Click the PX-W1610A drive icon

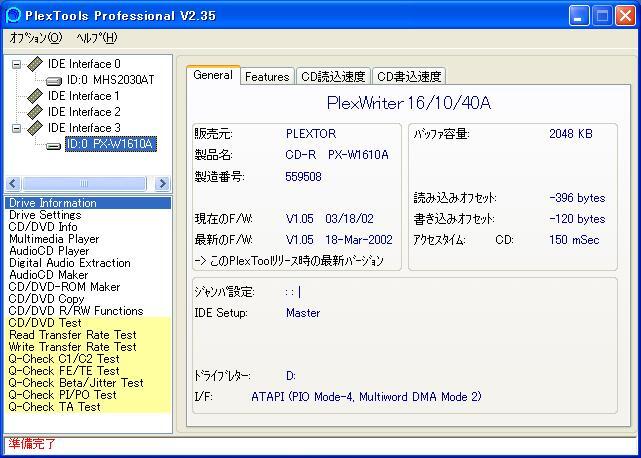54,144
